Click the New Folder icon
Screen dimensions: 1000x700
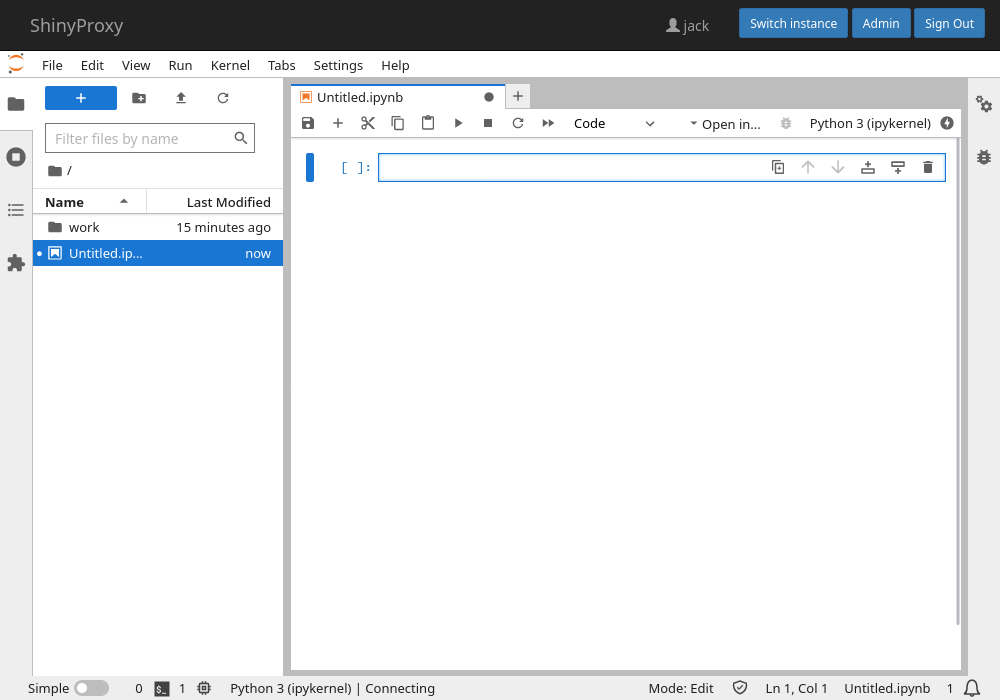point(138,98)
